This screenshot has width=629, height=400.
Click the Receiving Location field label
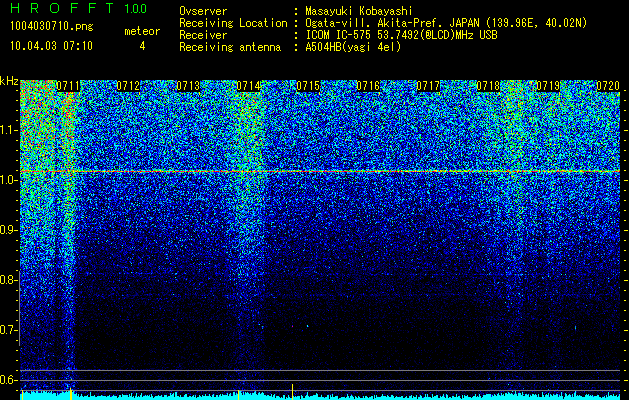click(233, 23)
